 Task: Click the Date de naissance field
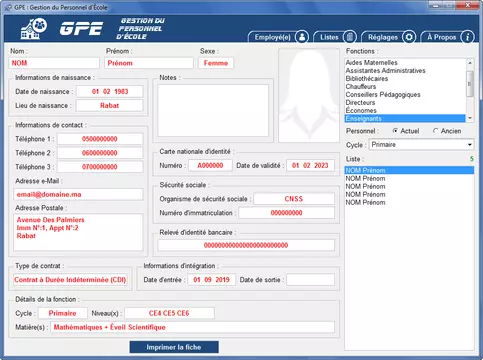tap(110, 91)
